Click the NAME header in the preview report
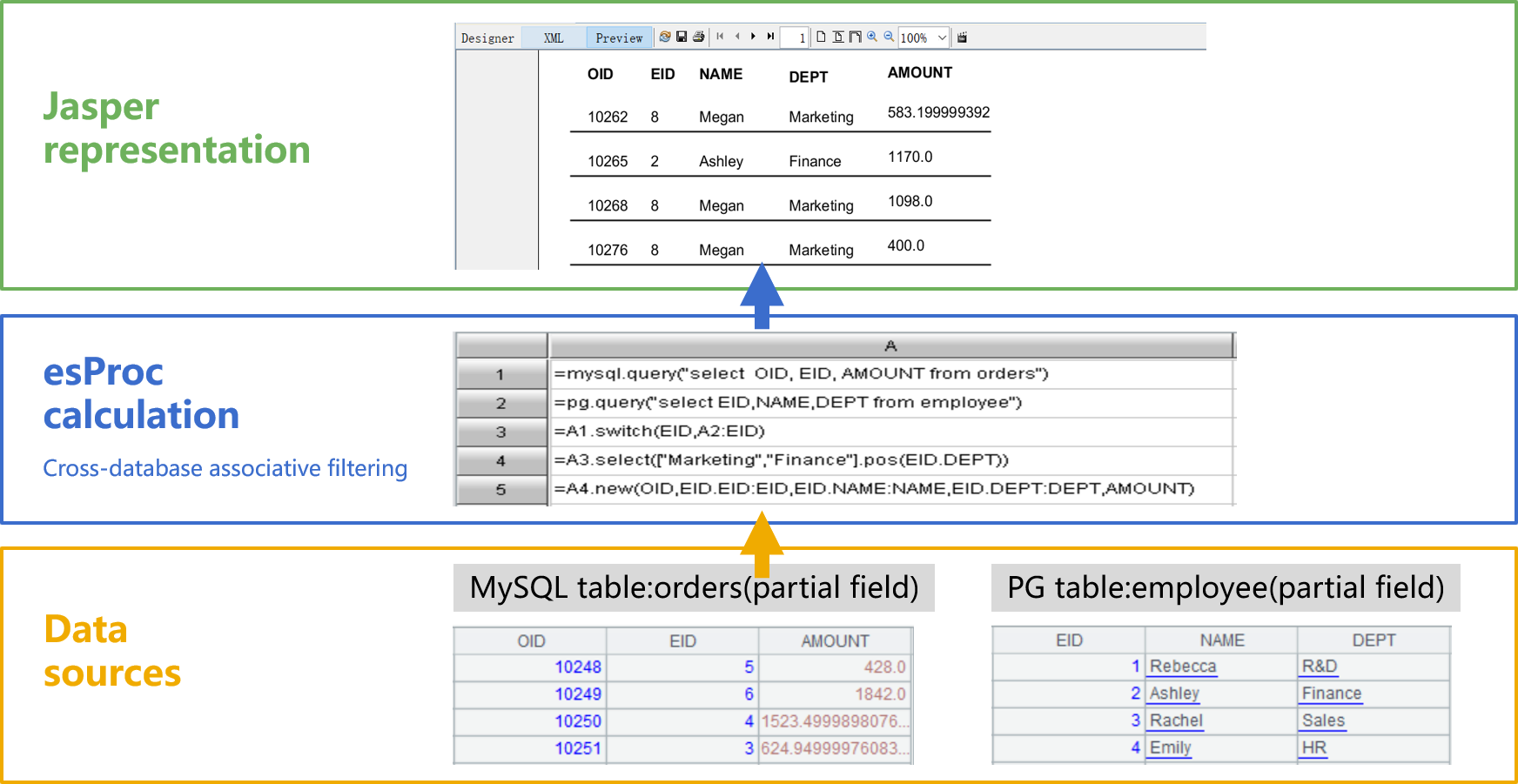Image resolution: width=1518 pixels, height=784 pixels. (721, 74)
